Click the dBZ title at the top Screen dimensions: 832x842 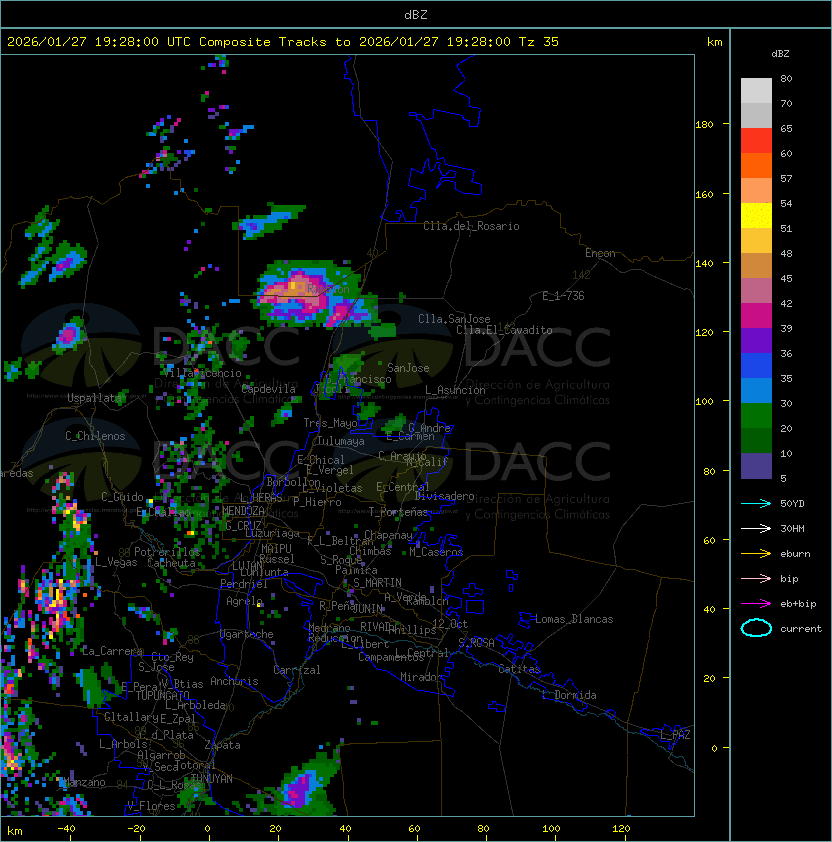tap(416, 15)
